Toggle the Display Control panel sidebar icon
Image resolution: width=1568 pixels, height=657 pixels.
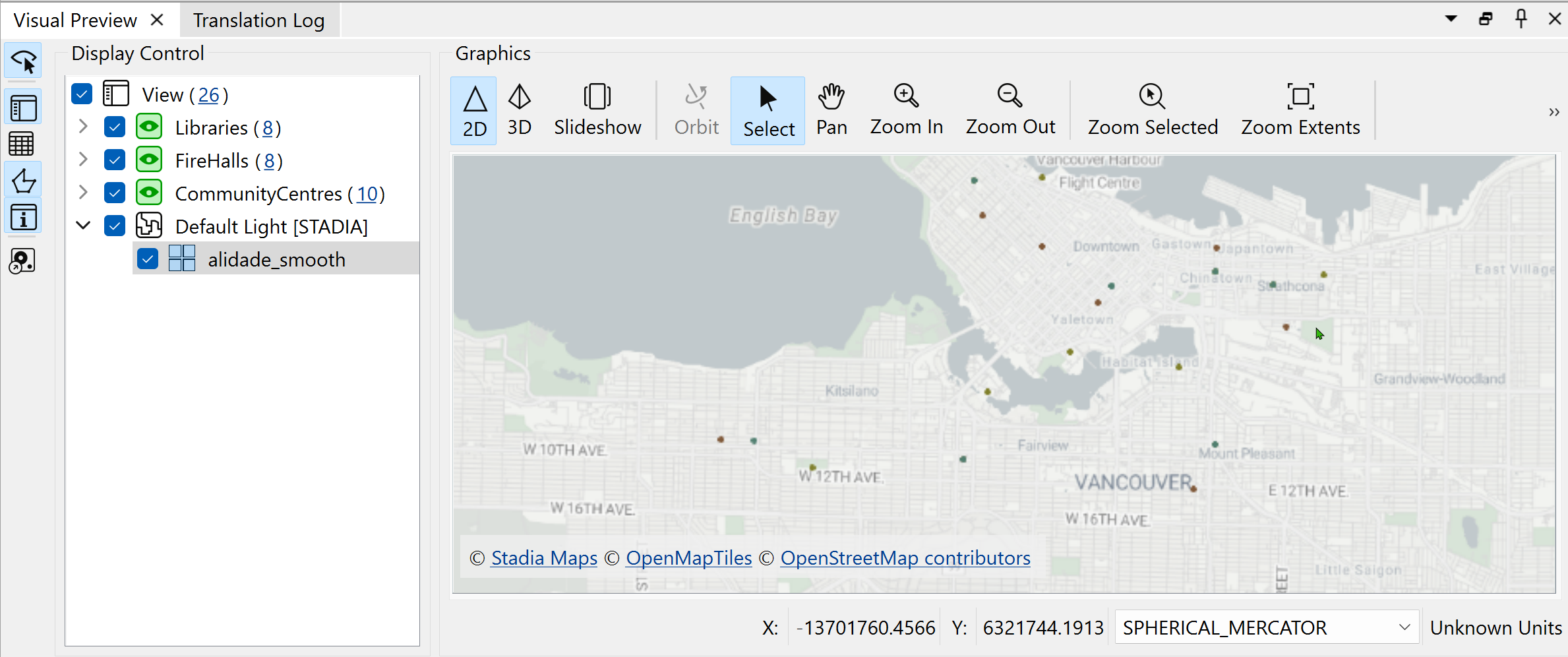tap(24, 108)
